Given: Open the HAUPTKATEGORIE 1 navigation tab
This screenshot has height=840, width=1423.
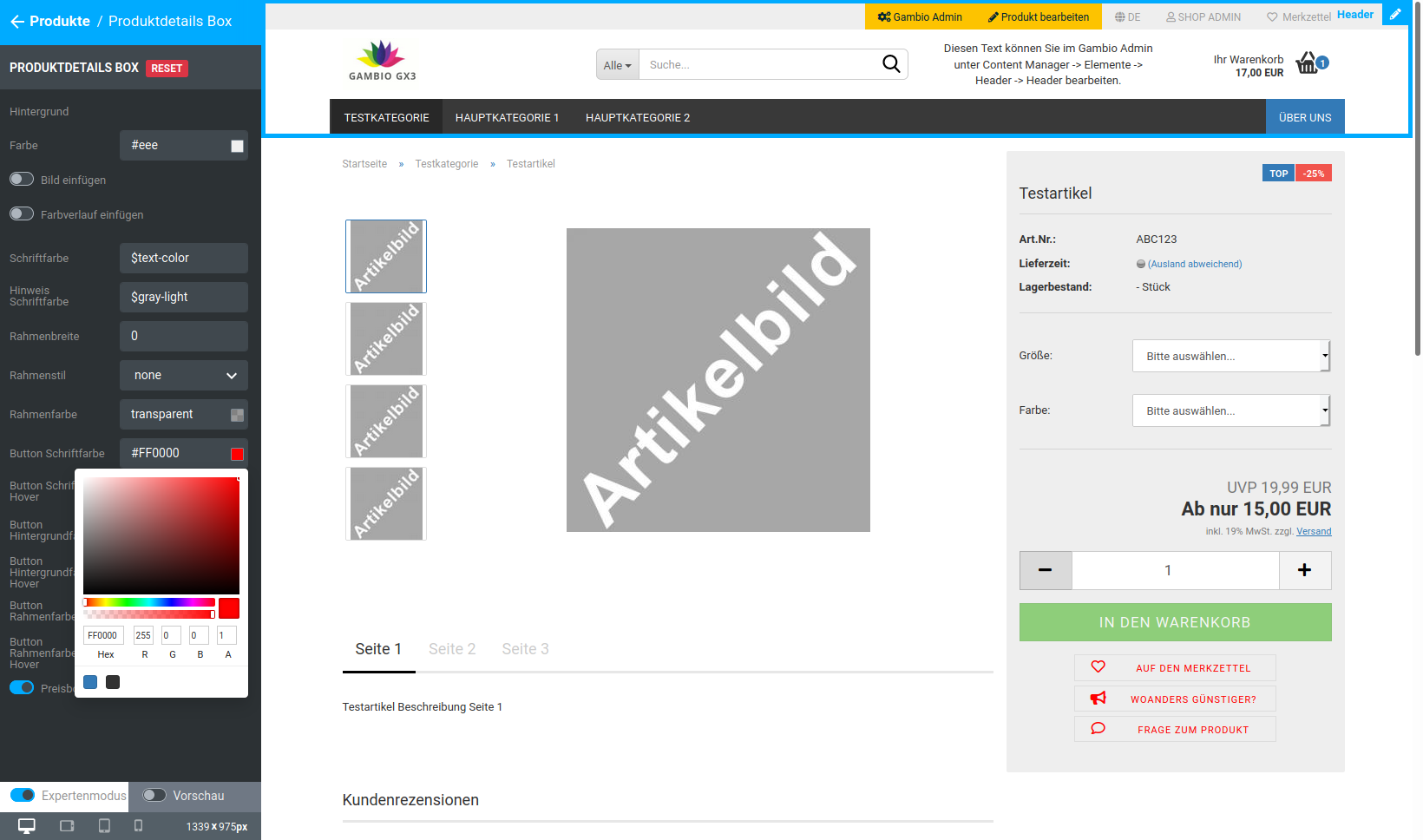Looking at the screenshot, I should (507, 116).
